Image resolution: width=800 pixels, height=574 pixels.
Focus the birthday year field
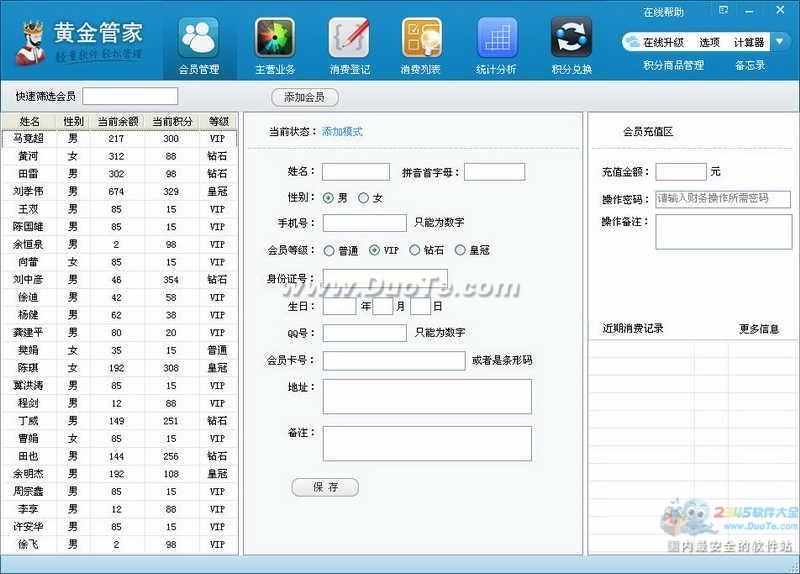click(x=339, y=306)
